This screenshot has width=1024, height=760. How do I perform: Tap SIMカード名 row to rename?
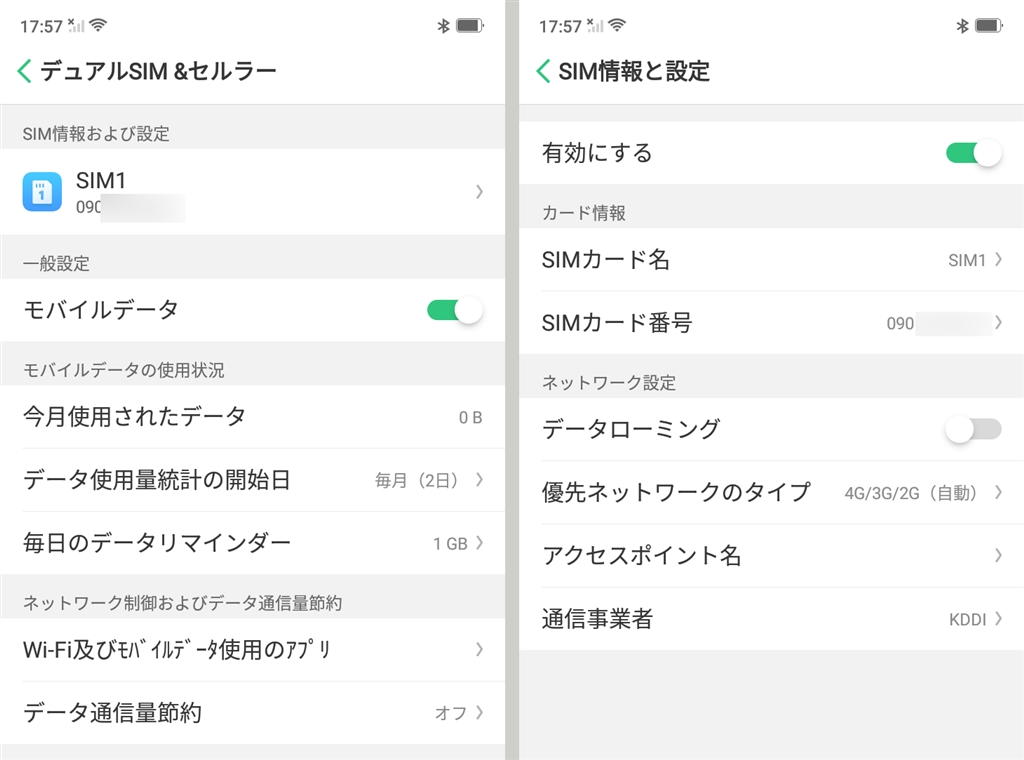(771, 260)
